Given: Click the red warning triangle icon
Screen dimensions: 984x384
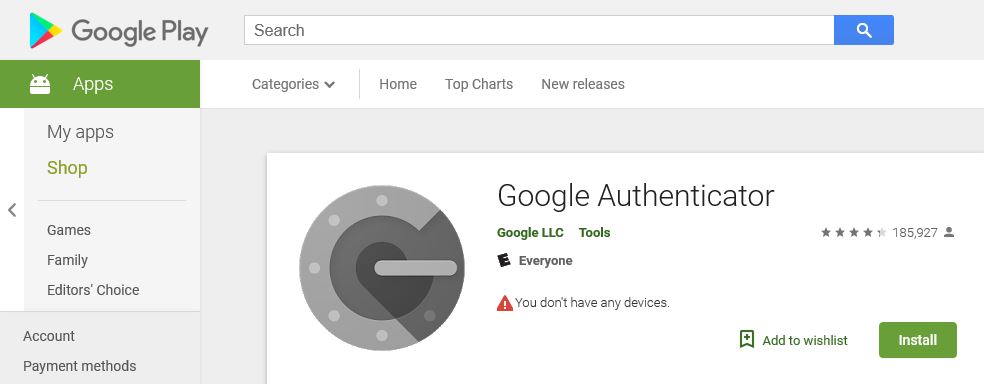Looking at the screenshot, I should [505, 304].
